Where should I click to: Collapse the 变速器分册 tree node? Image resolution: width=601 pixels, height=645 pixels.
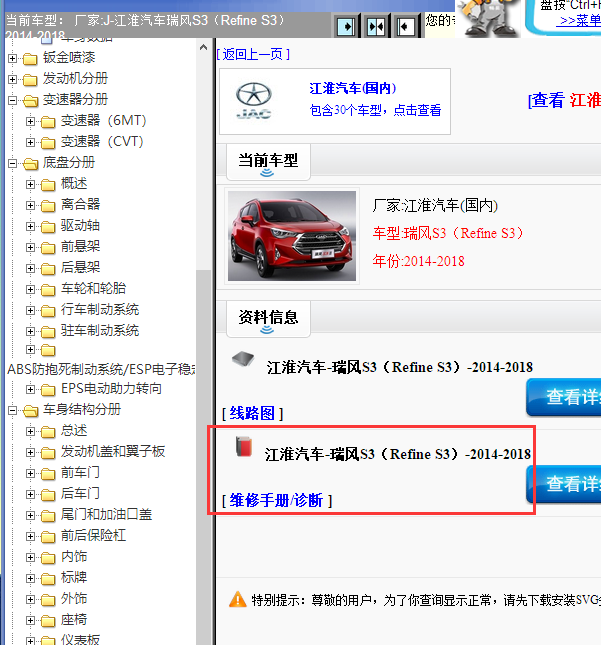12,100
